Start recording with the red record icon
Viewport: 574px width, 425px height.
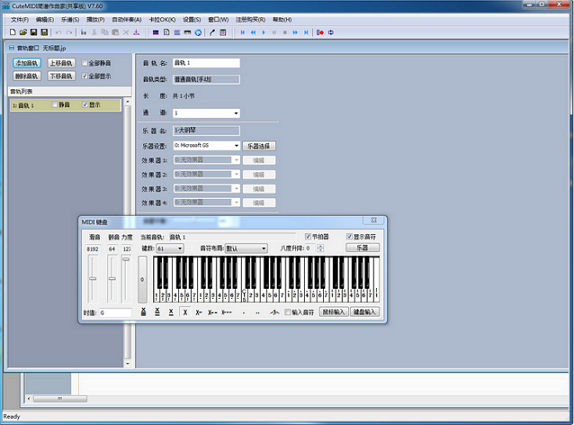pos(320,32)
